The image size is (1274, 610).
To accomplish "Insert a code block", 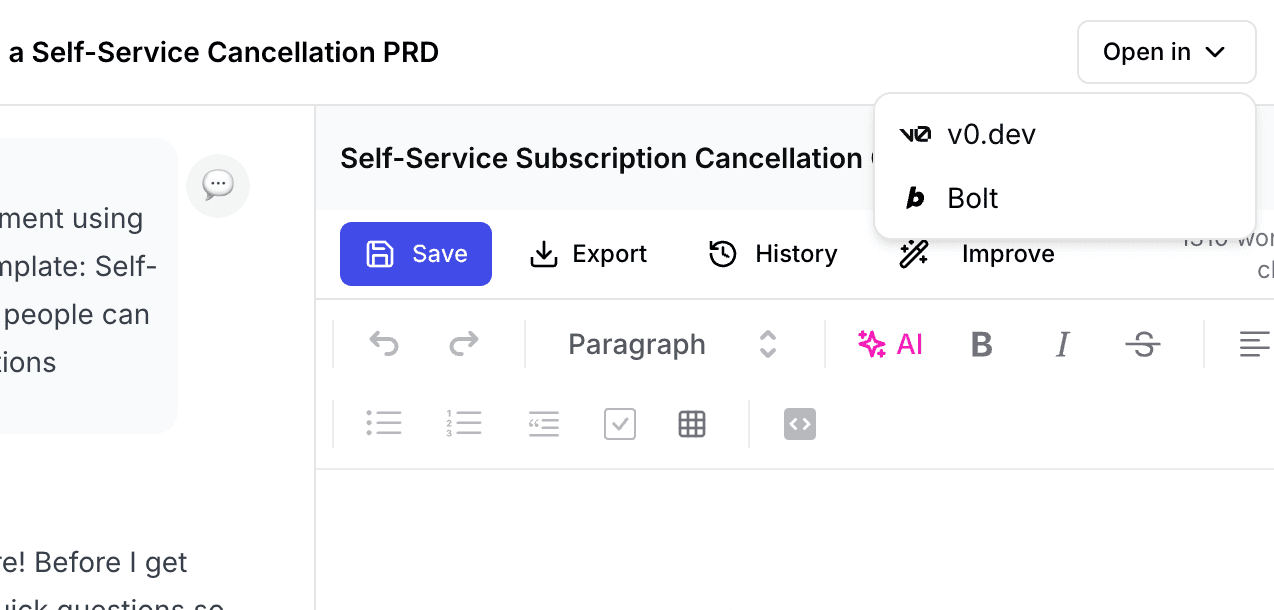I will (x=799, y=423).
